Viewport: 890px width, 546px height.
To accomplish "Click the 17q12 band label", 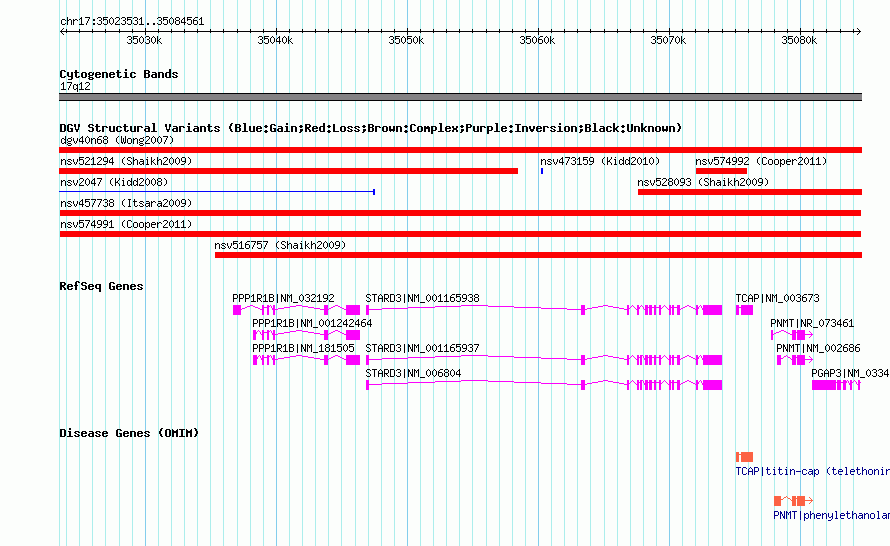I will 75,86.
